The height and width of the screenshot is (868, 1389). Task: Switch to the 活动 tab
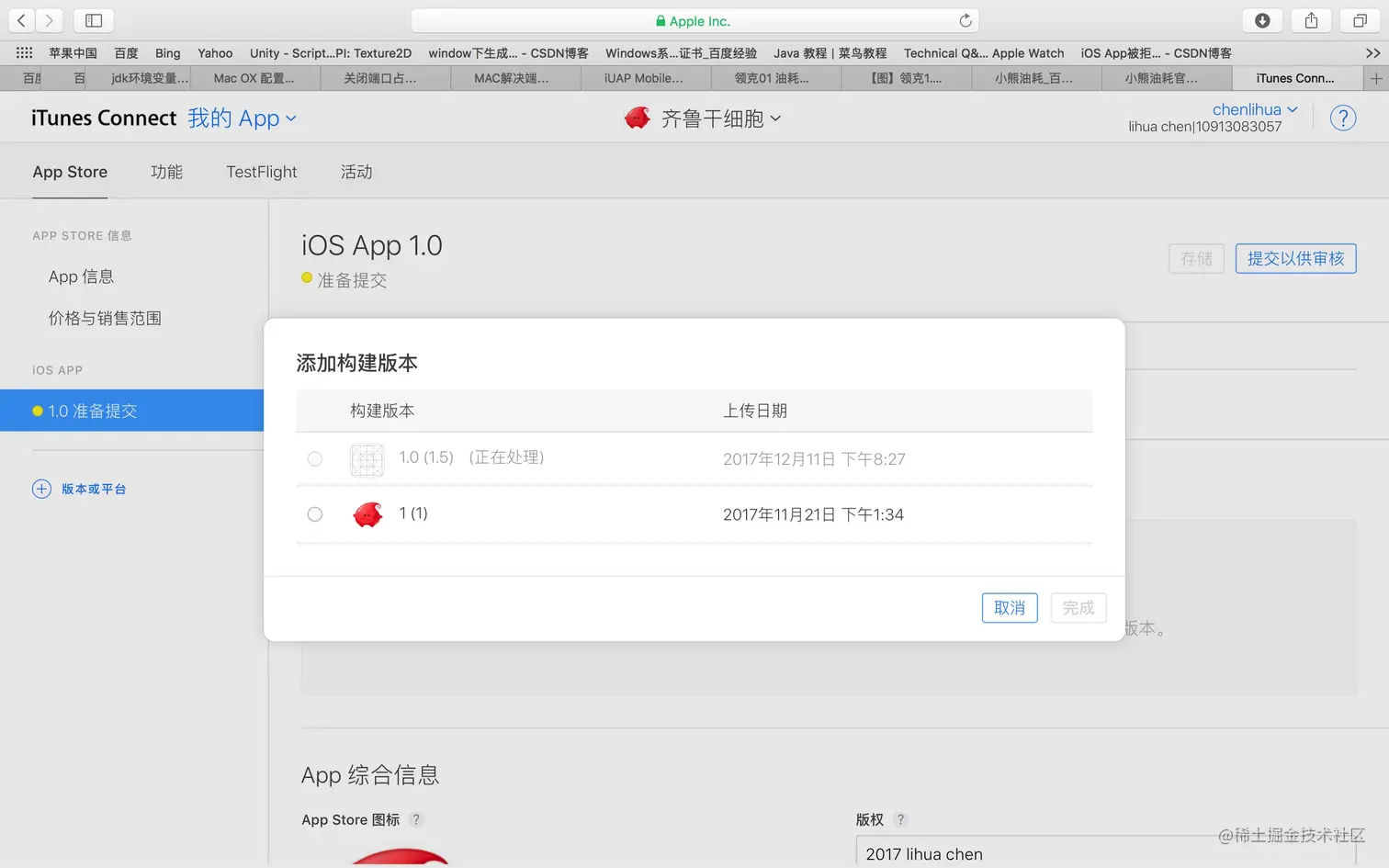(356, 172)
